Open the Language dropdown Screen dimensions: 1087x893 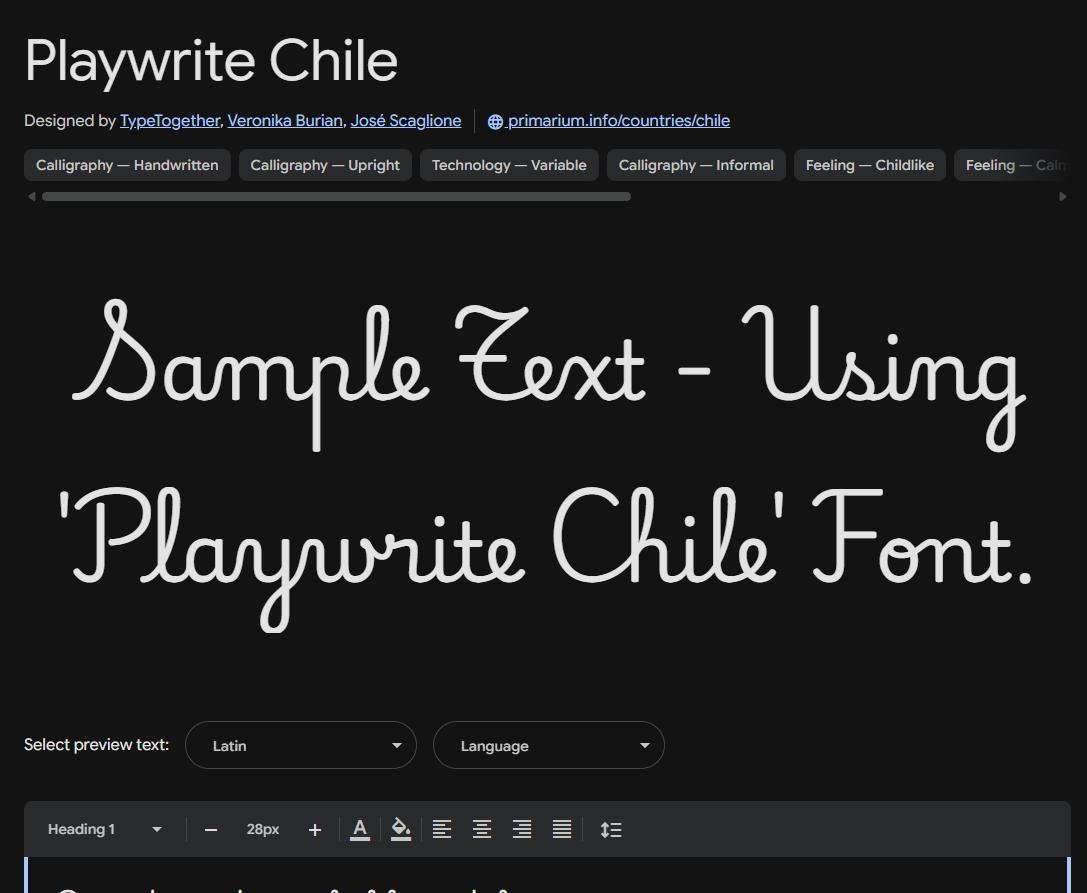click(549, 745)
